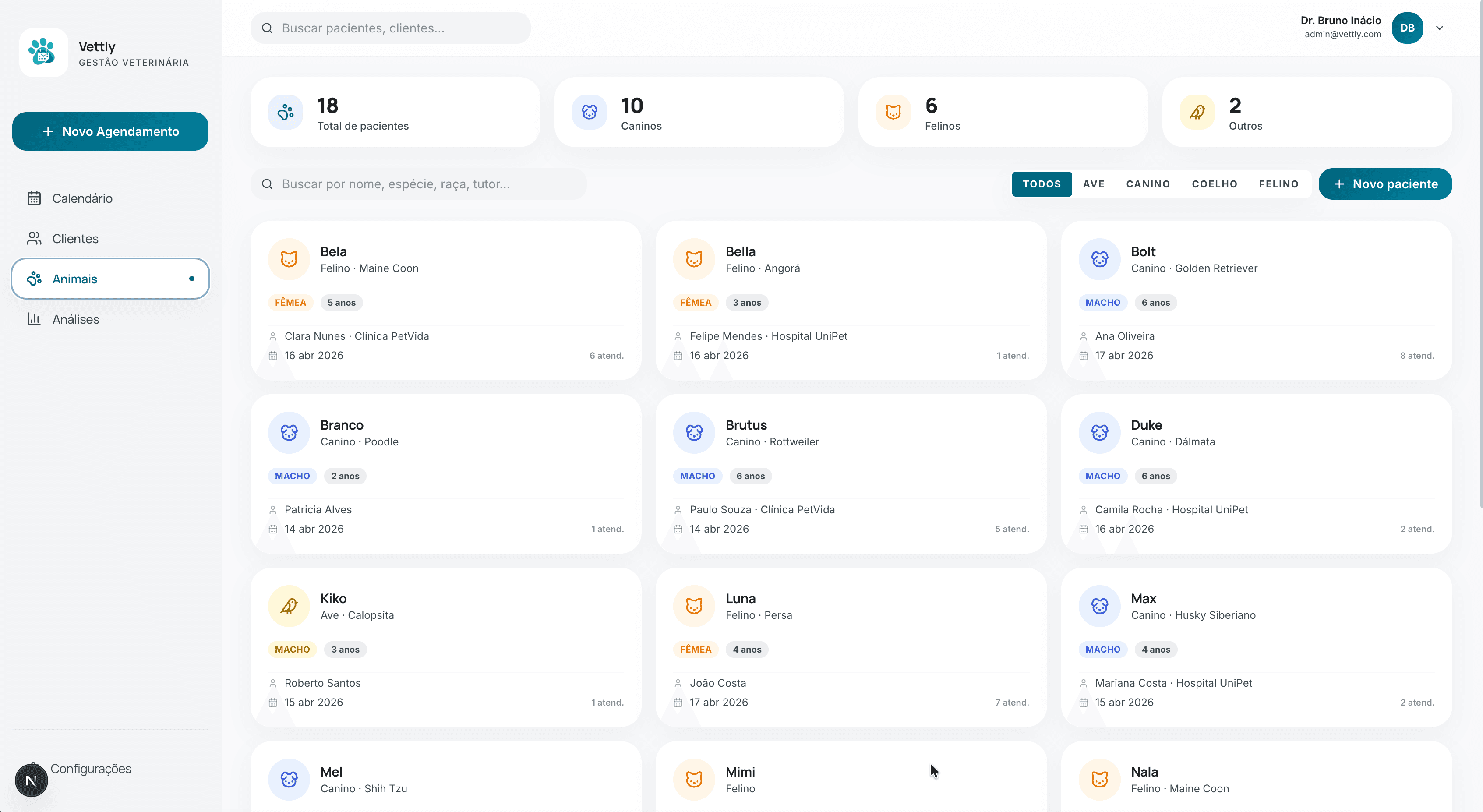Viewport: 1483px width, 812px height.
Task: Click the Novo paciente button
Action: coord(1384,184)
